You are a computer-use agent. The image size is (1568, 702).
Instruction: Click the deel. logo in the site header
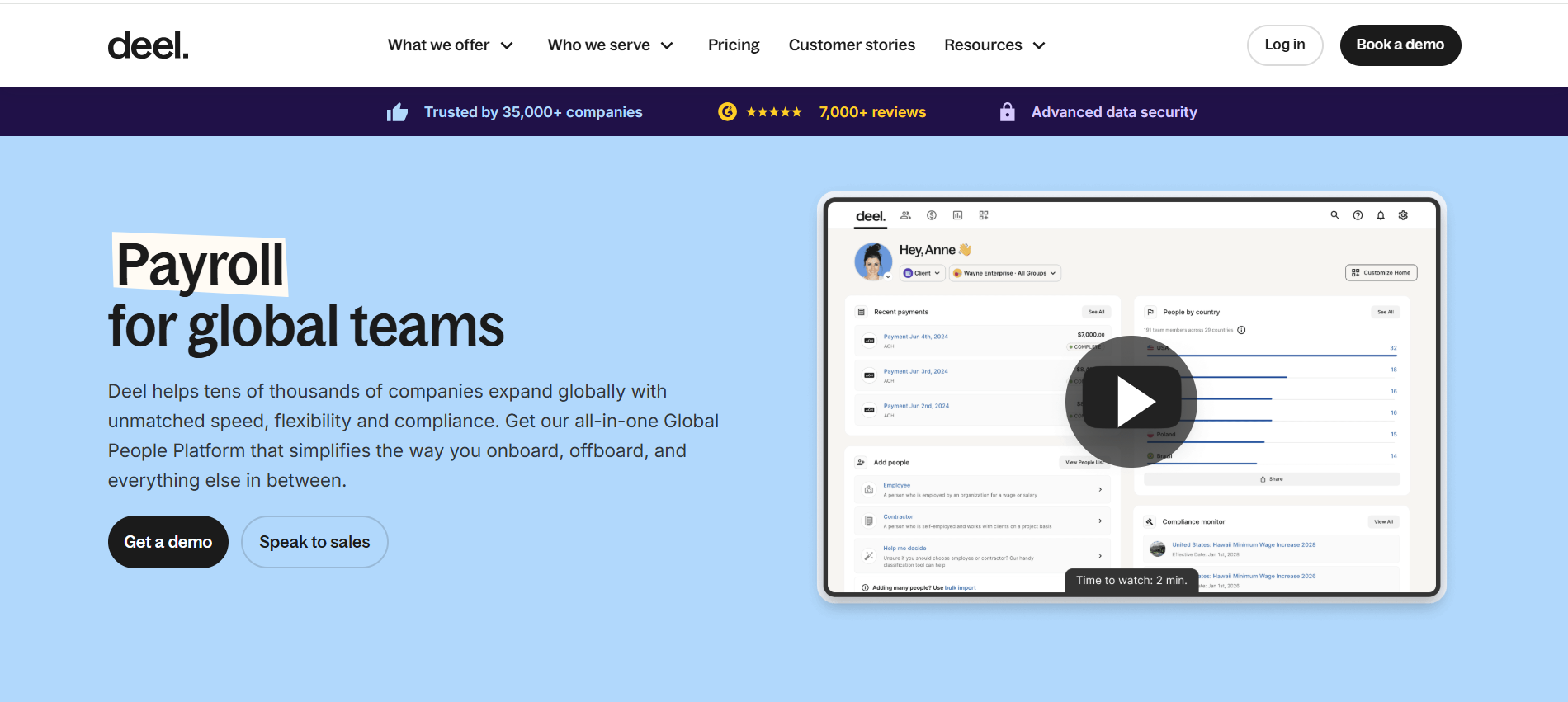point(149,45)
